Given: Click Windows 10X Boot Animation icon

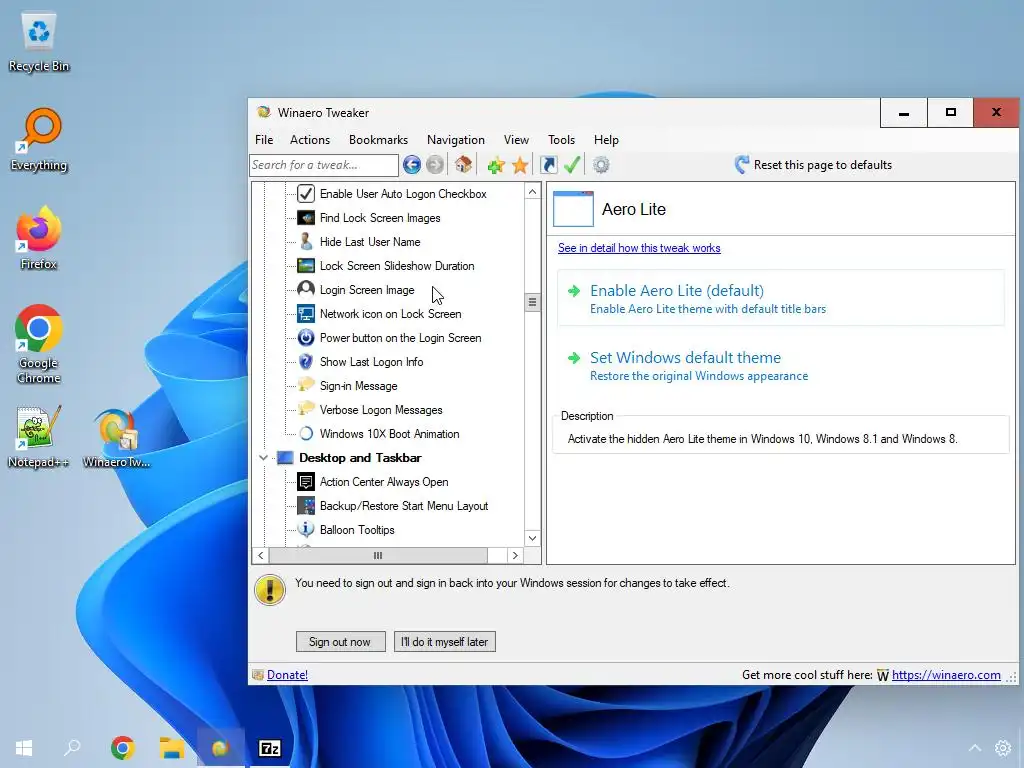Looking at the screenshot, I should [306, 434].
